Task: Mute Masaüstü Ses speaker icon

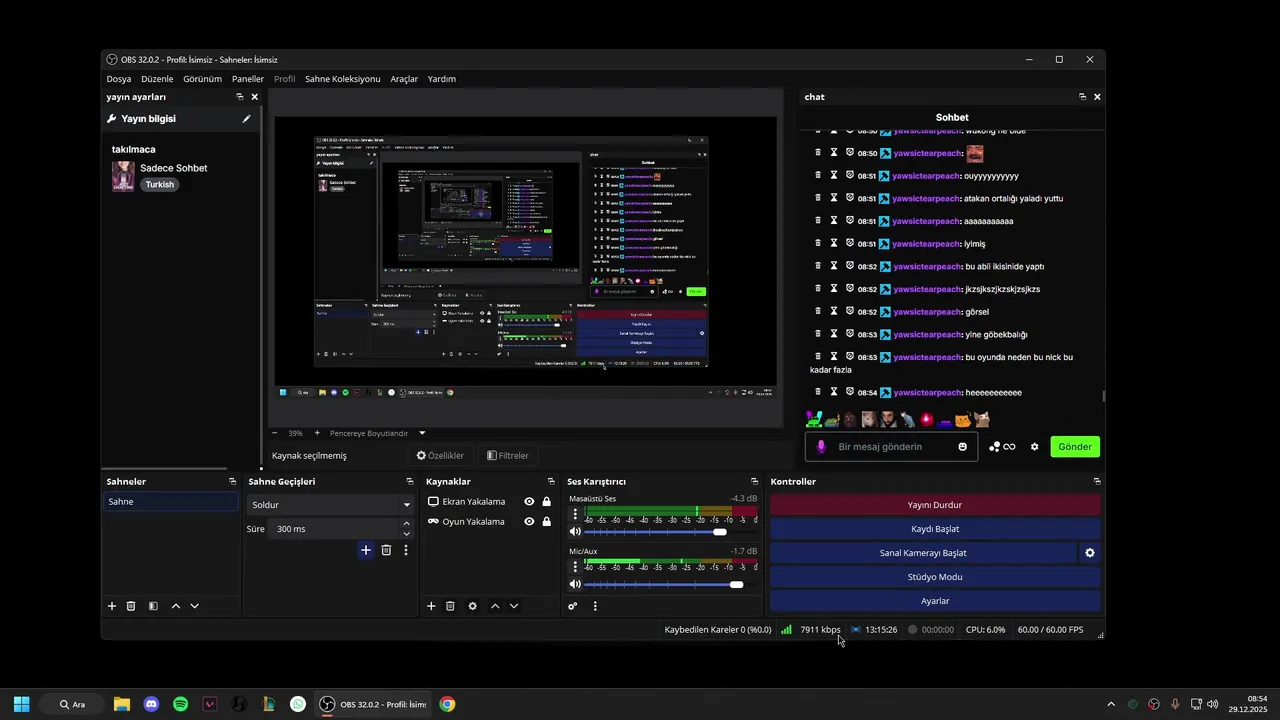Action: coord(575,532)
